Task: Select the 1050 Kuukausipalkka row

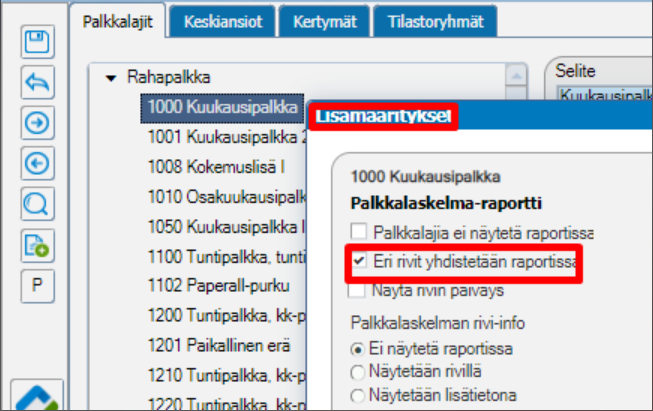Action: [227, 227]
